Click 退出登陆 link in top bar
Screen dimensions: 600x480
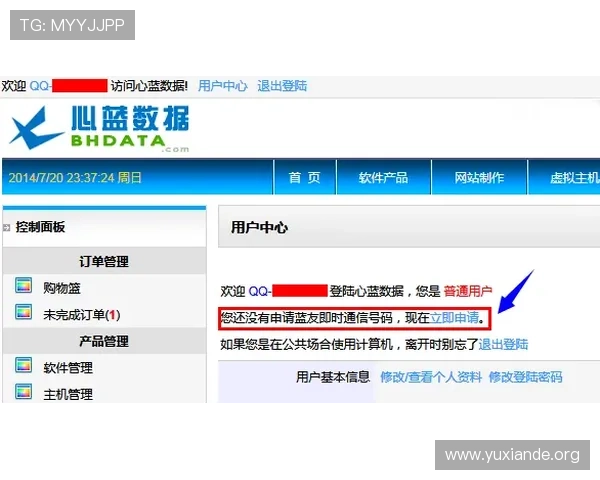tap(282, 86)
